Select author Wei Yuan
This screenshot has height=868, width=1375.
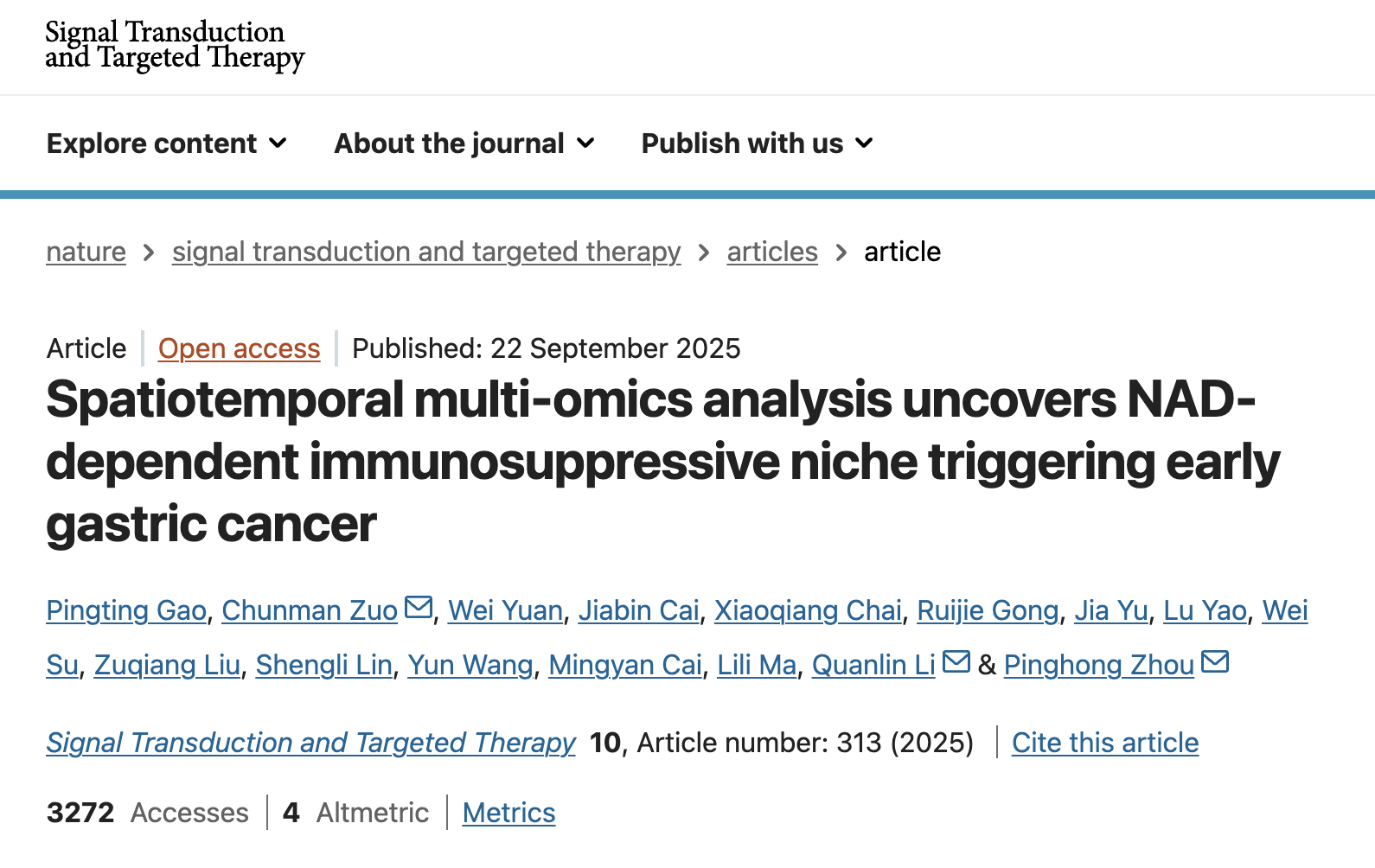pos(505,610)
